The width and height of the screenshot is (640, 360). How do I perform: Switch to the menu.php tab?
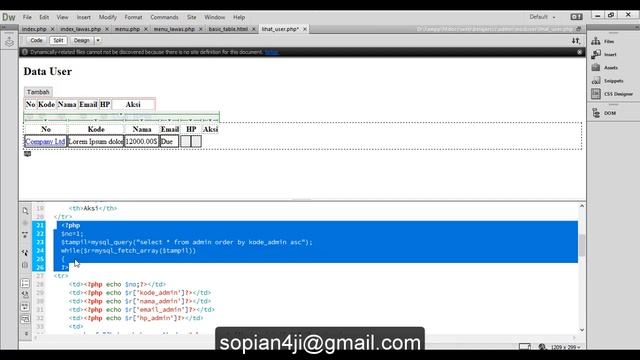coord(127,29)
